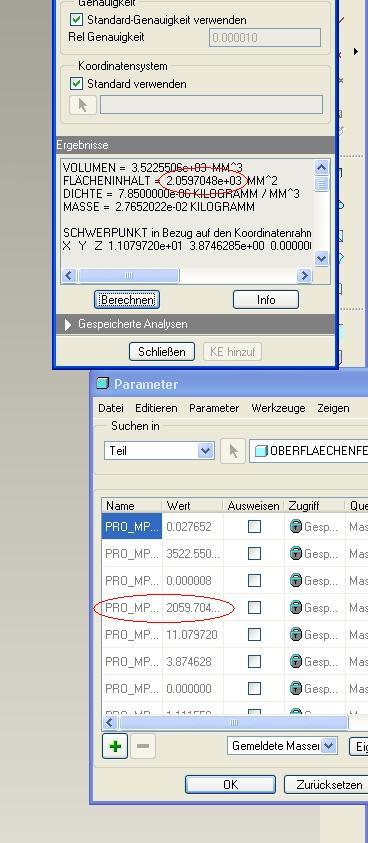Click the minus remove-parameter icon
Screen dimensions: 368x843
(143, 746)
